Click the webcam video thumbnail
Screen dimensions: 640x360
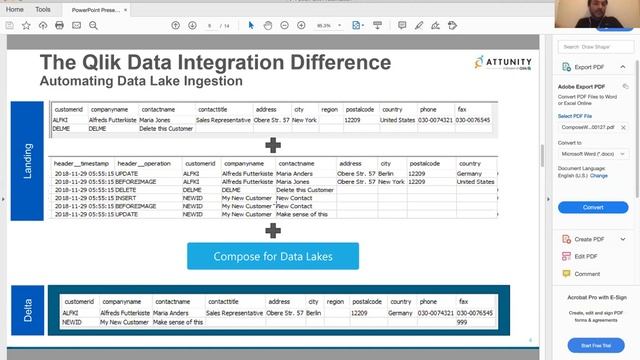pos(597,14)
